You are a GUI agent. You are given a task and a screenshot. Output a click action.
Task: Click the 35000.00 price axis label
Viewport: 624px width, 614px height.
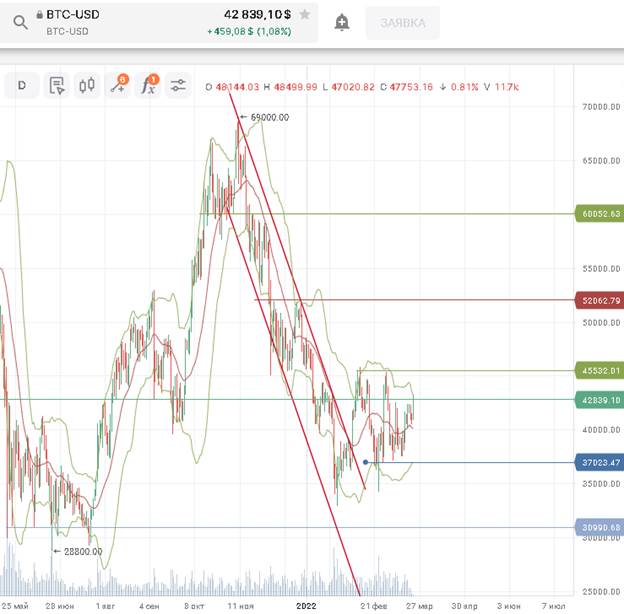pyautogui.click(x=601, y=484)
